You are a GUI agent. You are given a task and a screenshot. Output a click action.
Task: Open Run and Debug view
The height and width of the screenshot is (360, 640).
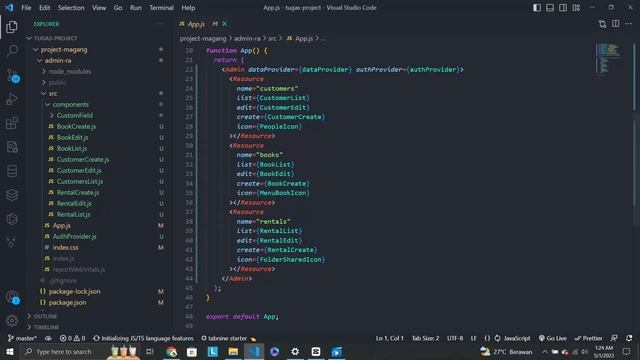tap(11, 99)
